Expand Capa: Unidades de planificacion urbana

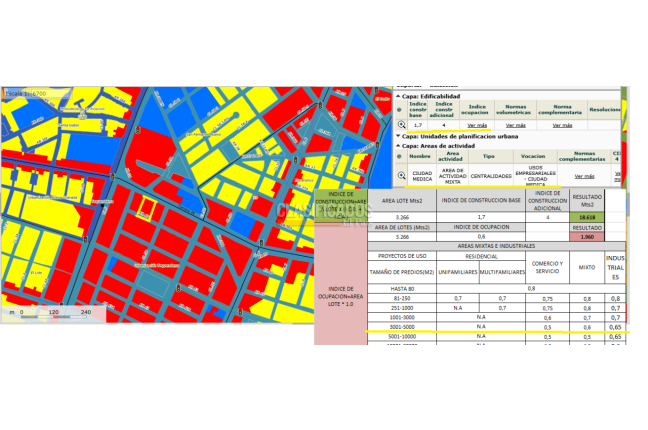coord(397,135)
